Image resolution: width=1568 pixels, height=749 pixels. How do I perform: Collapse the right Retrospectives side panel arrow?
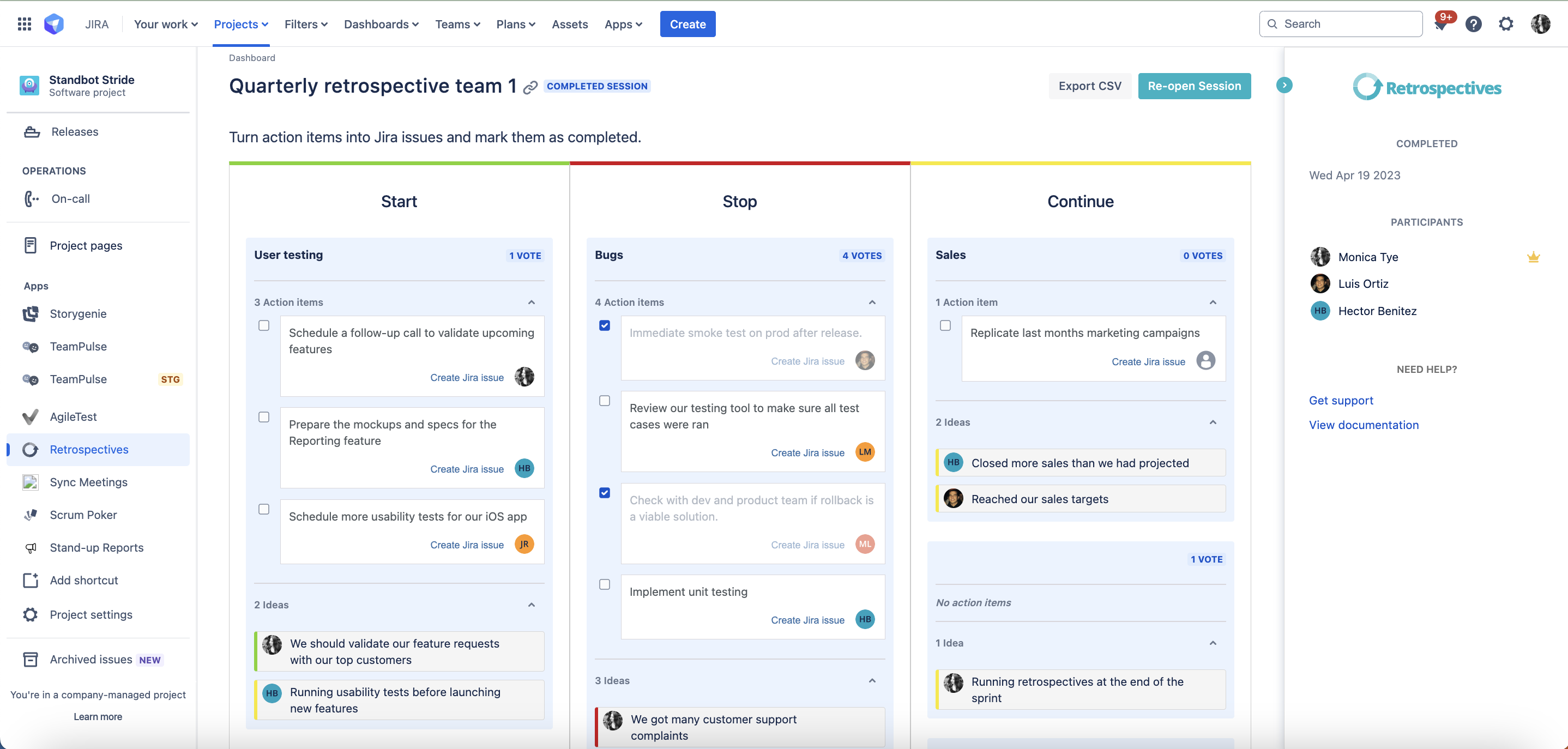click(1284, 85)
